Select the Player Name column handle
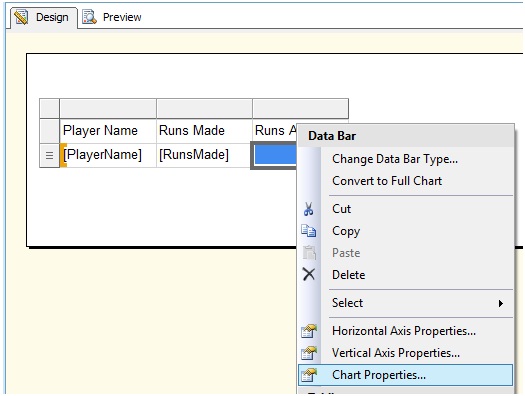The width and height of the screenshot is (525, 396). click(108, 108)
